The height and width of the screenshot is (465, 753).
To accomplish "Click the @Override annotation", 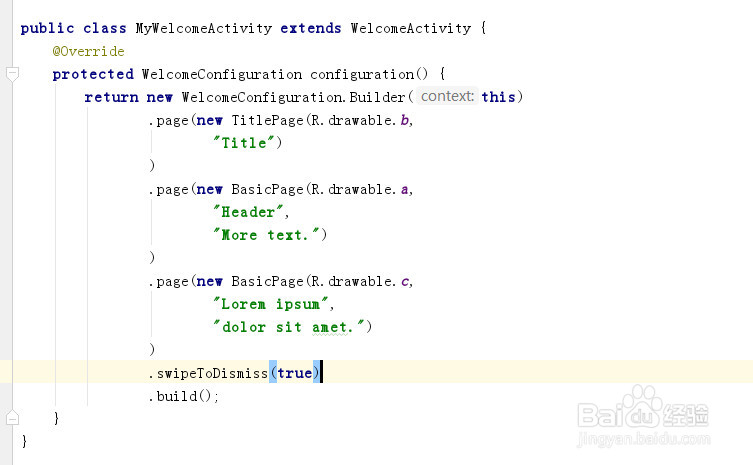I will click(x=88, y=51).
